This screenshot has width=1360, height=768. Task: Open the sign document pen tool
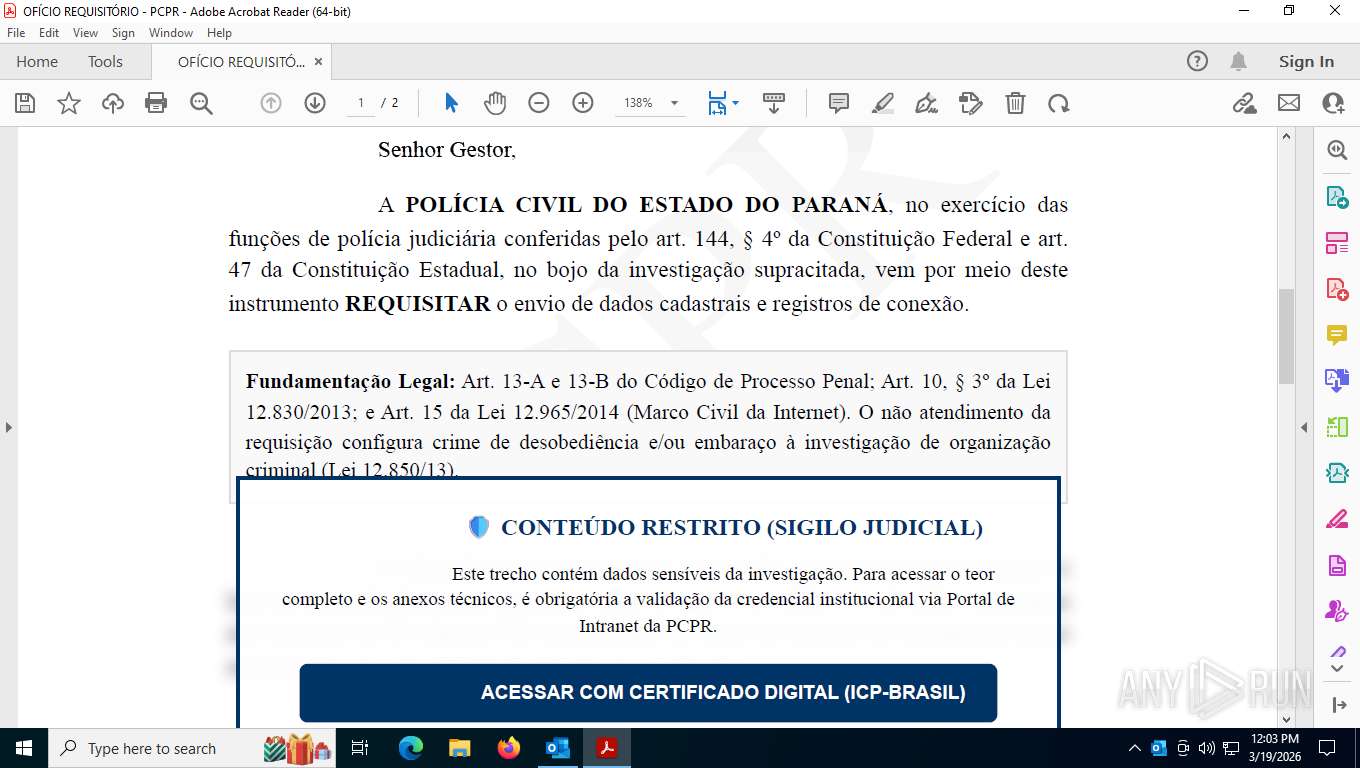click(x=927, y=103)
